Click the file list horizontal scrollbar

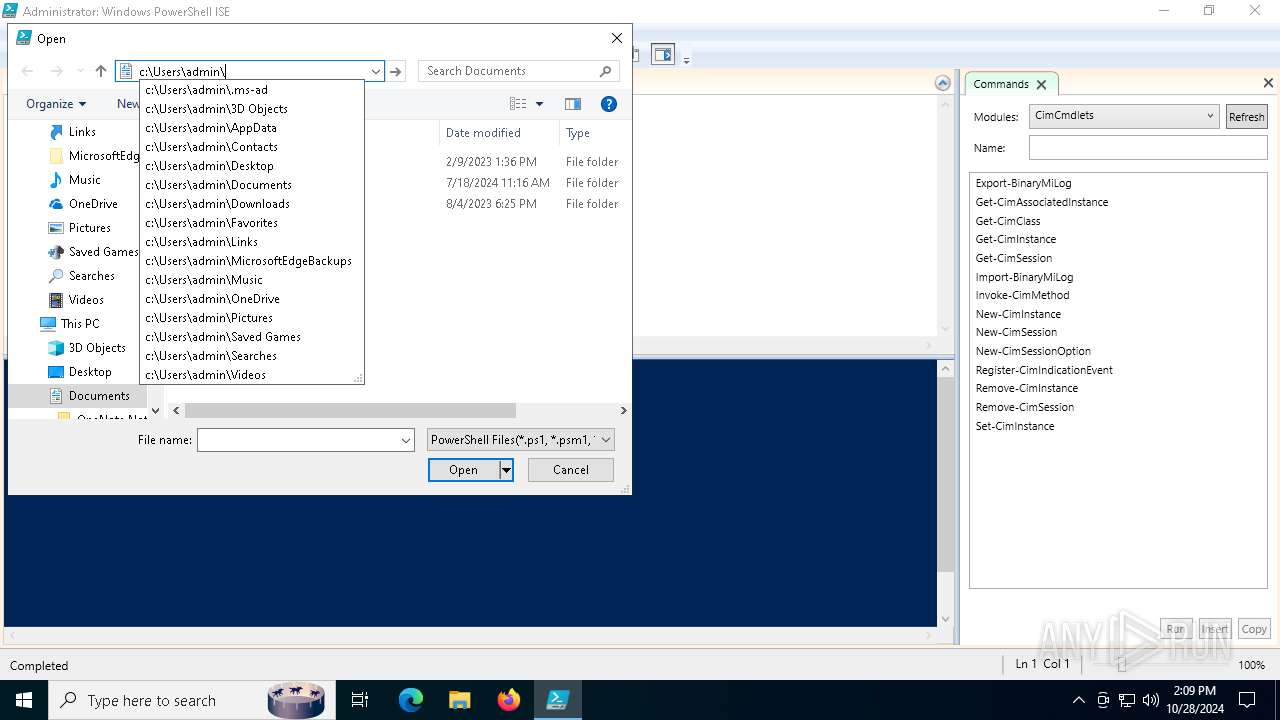click(350, 411)
